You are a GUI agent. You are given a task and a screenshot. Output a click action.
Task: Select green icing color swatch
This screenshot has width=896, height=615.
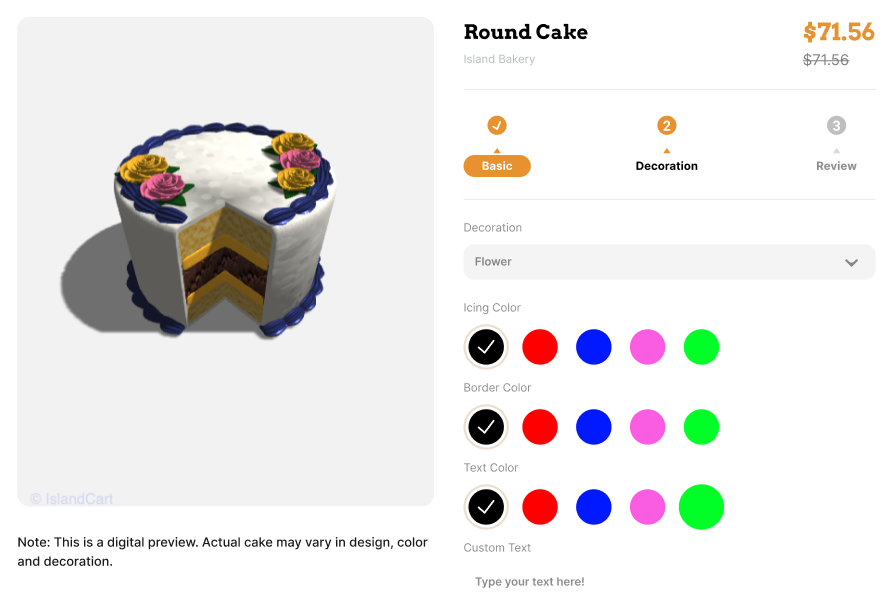coord(702,347)
